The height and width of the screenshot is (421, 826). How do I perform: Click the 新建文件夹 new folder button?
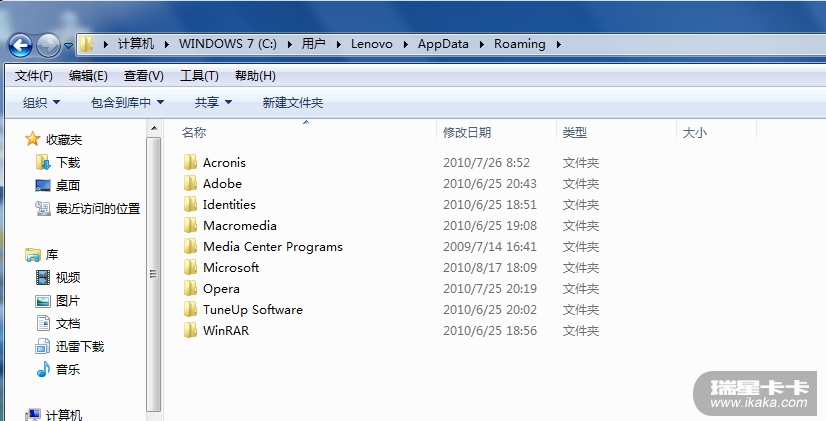(x=292, y=103)
